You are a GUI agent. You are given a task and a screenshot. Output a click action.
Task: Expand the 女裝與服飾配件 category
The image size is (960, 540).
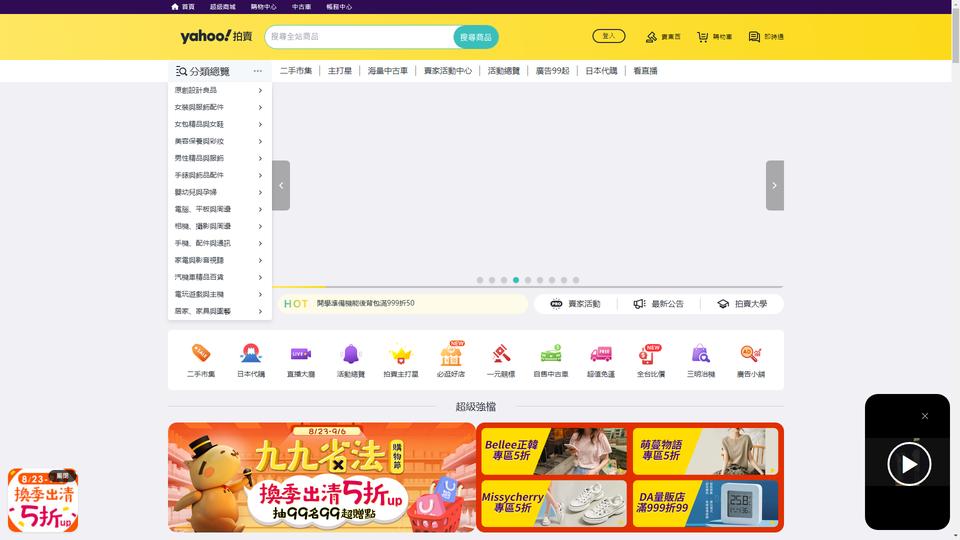click(x=219, y=107)
